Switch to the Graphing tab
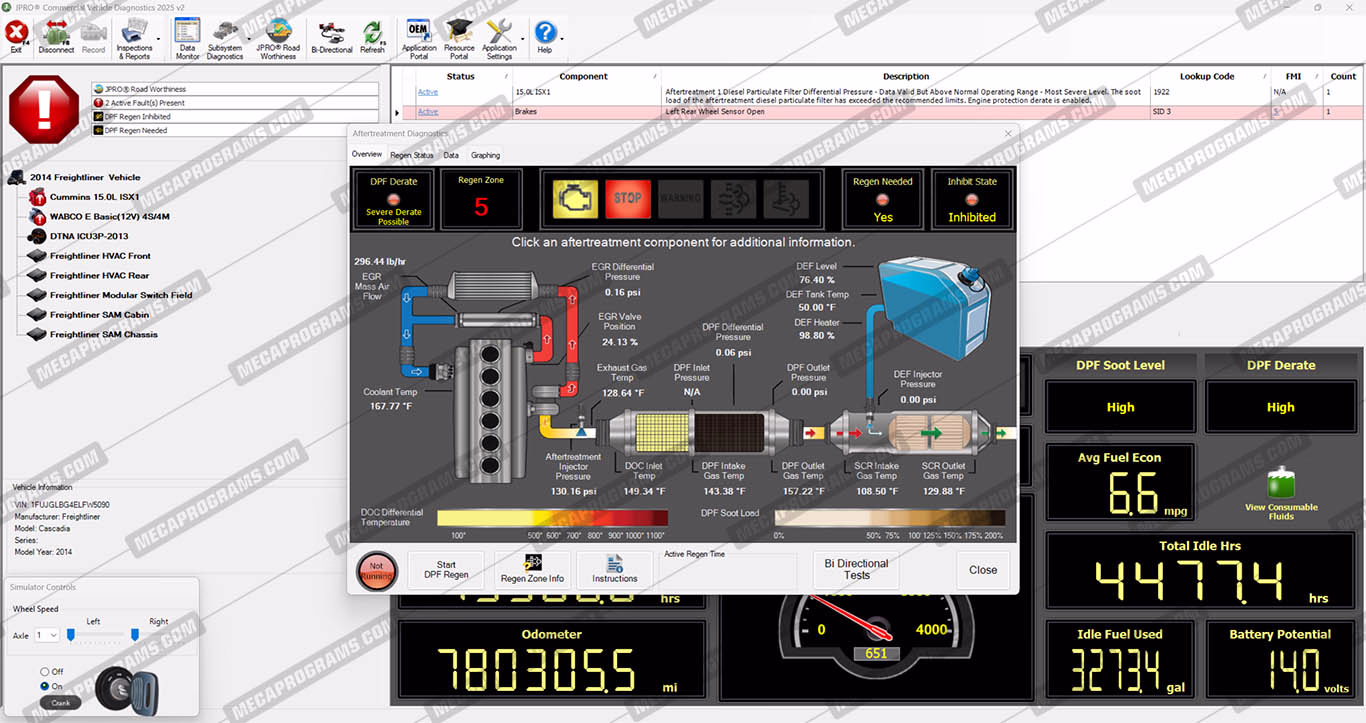Screen dimensions: 1366x723 [486, 155]
